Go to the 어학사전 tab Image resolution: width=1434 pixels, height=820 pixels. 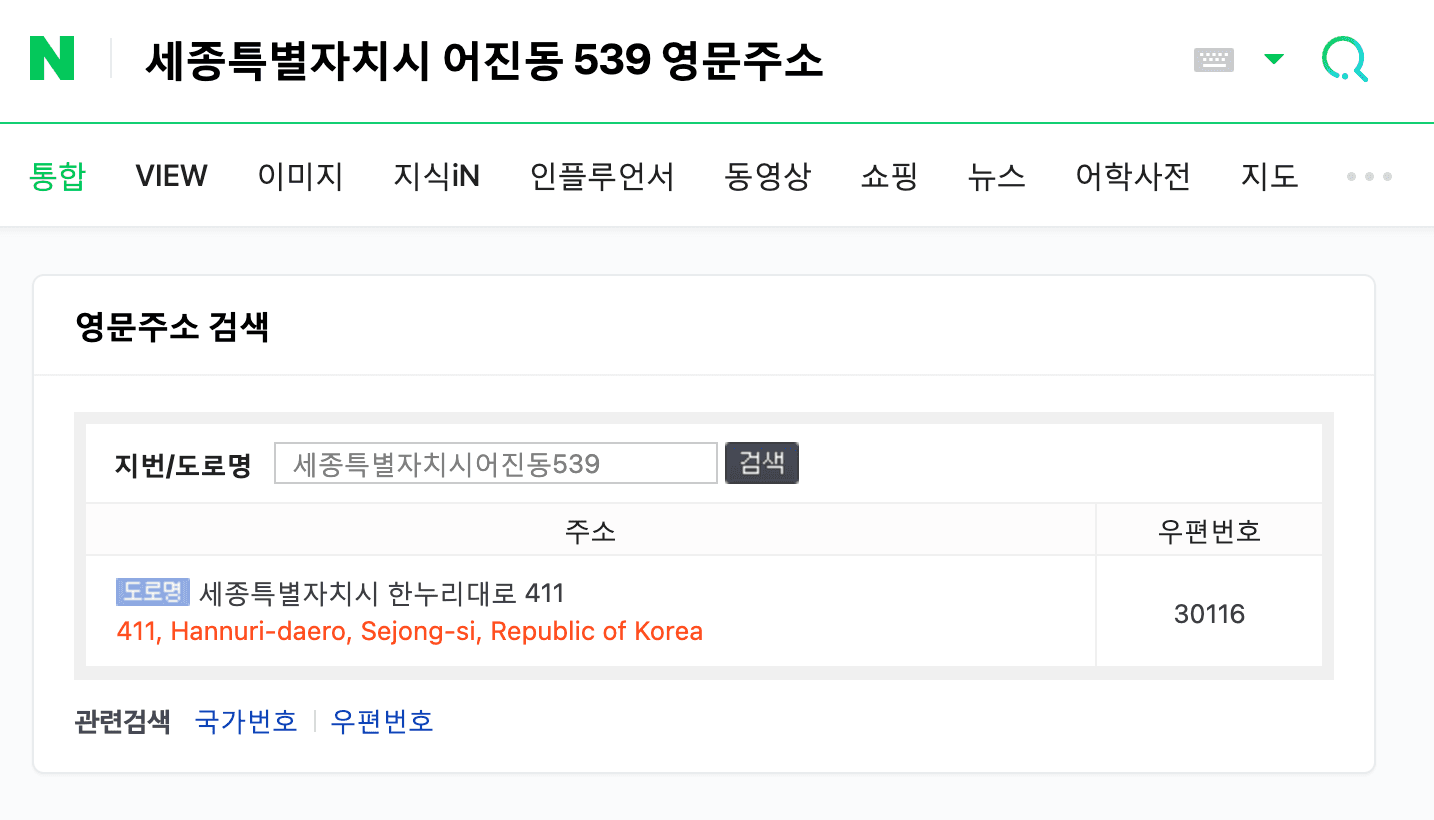pyautogui.click(x=1133, y=177)
